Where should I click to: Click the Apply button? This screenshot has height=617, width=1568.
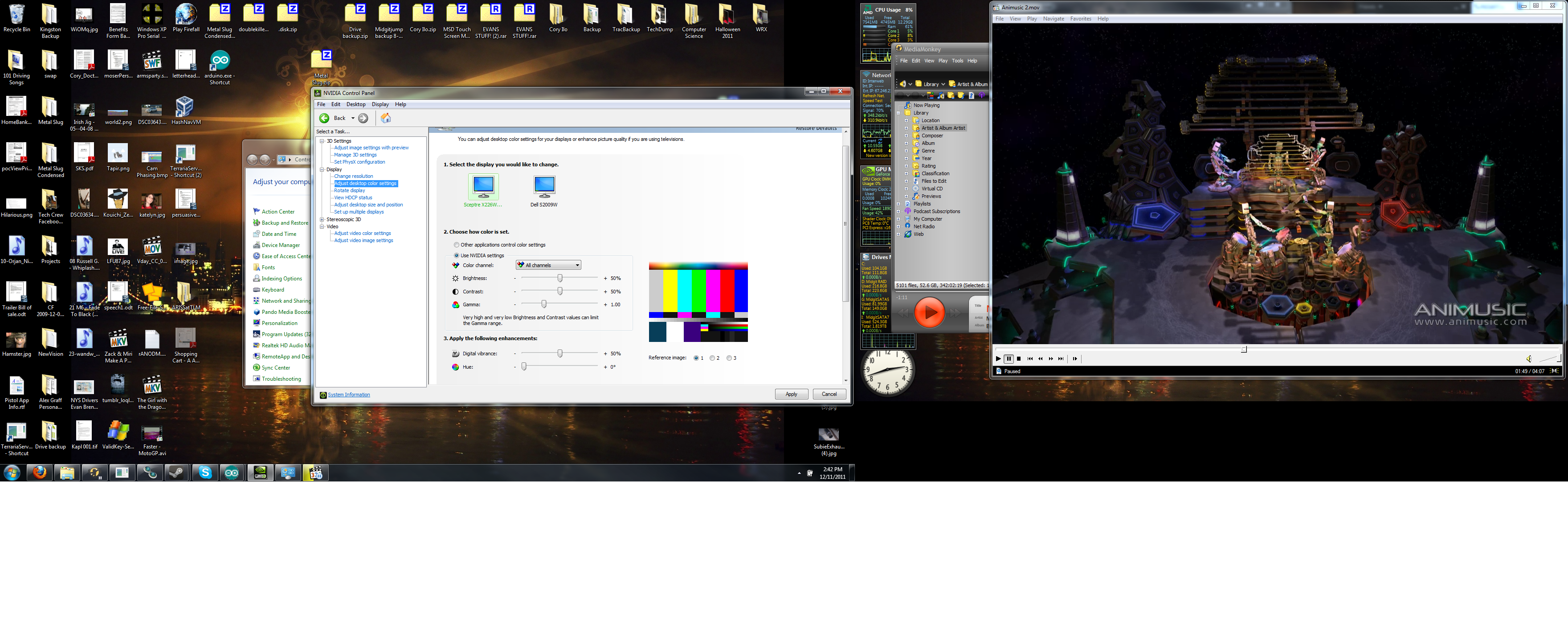tap(791, 394)
